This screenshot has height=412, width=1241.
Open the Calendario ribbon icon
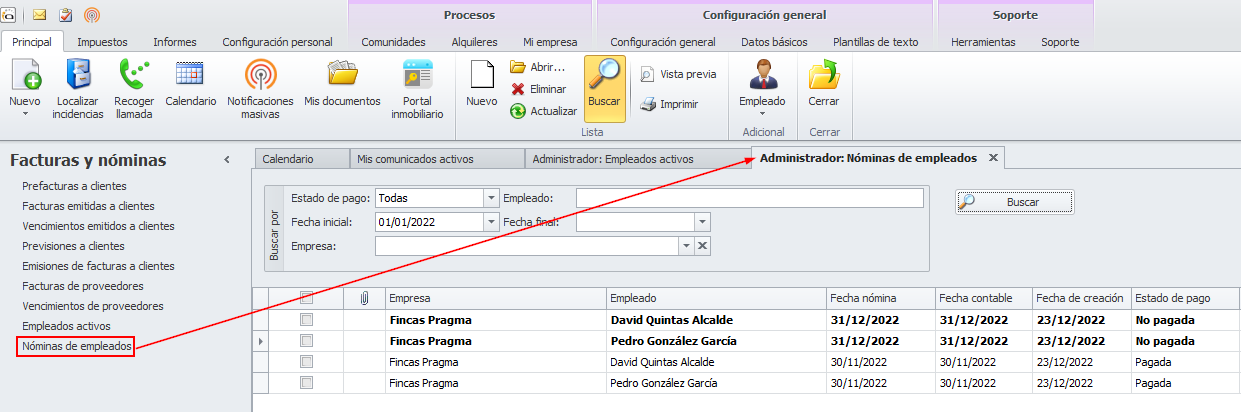(x=190, y=76)
